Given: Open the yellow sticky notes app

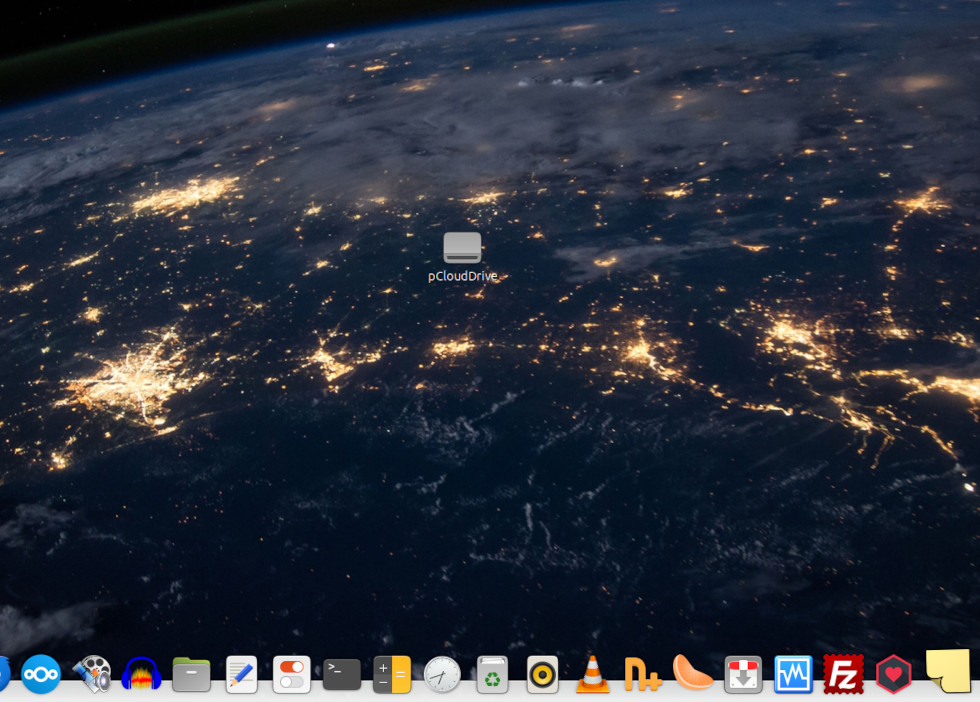Looking at the screenshot, I should pyautogui.click(x=948, y=671).
